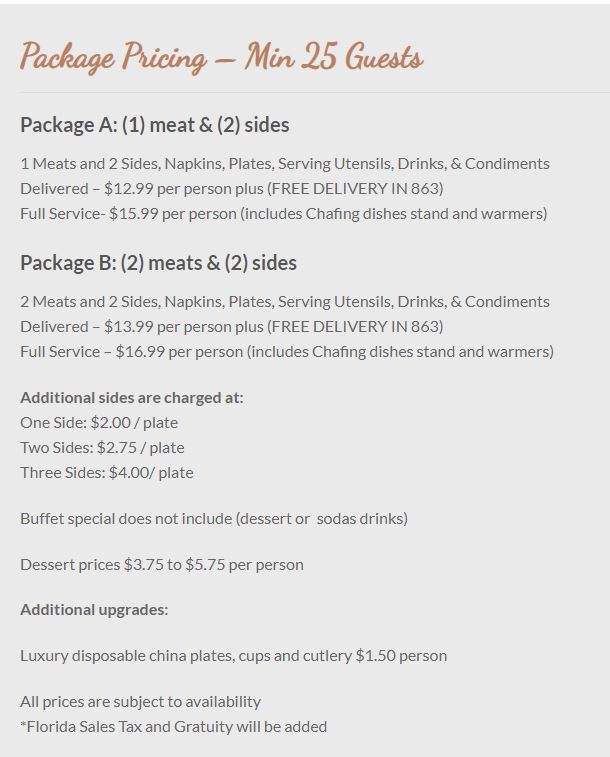610x757 pixels.
Task: Click the "Package B: (2) meats & (2) sides" heading
Action: pos(158,263)
